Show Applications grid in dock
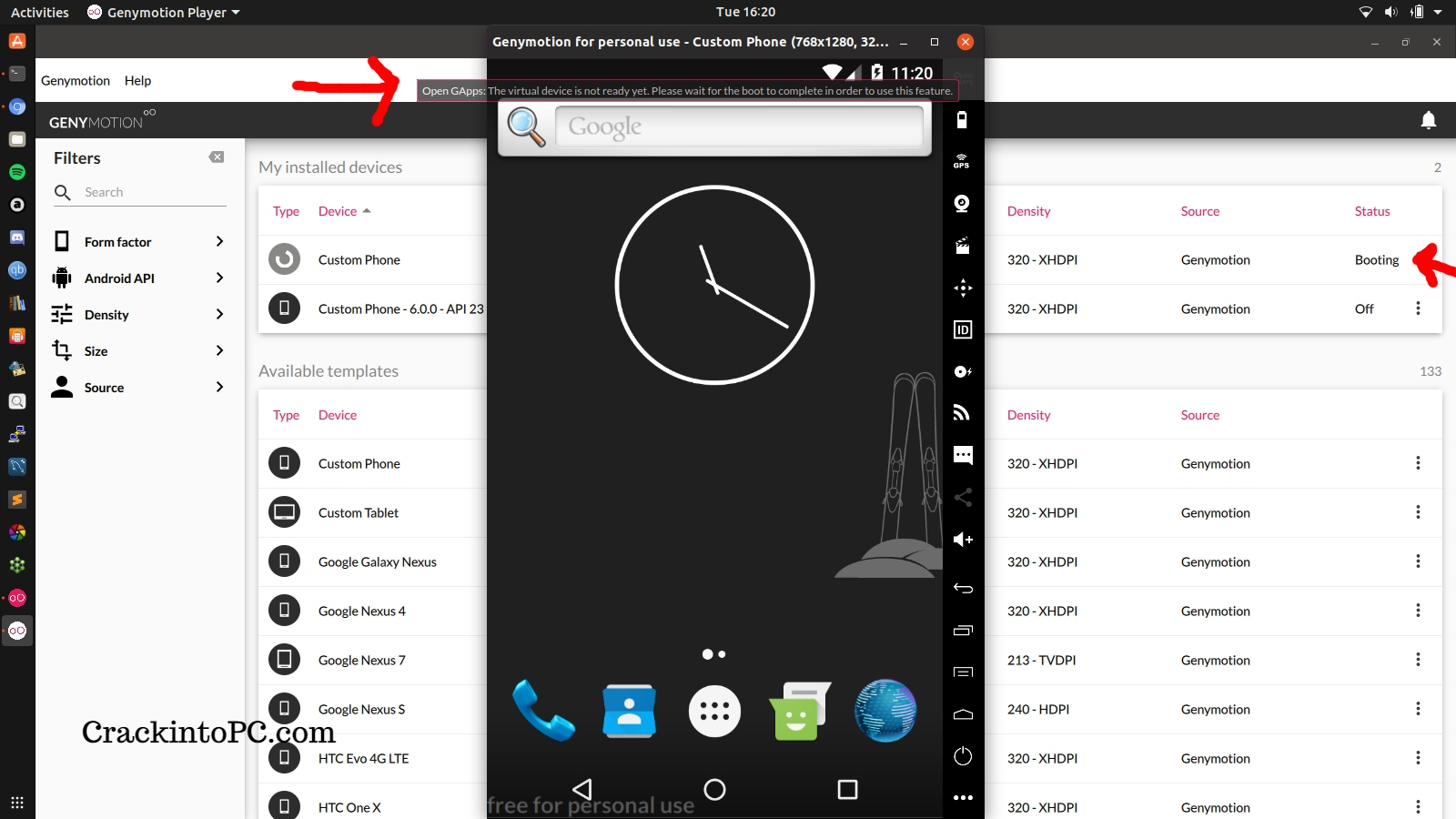 [17, 803]
